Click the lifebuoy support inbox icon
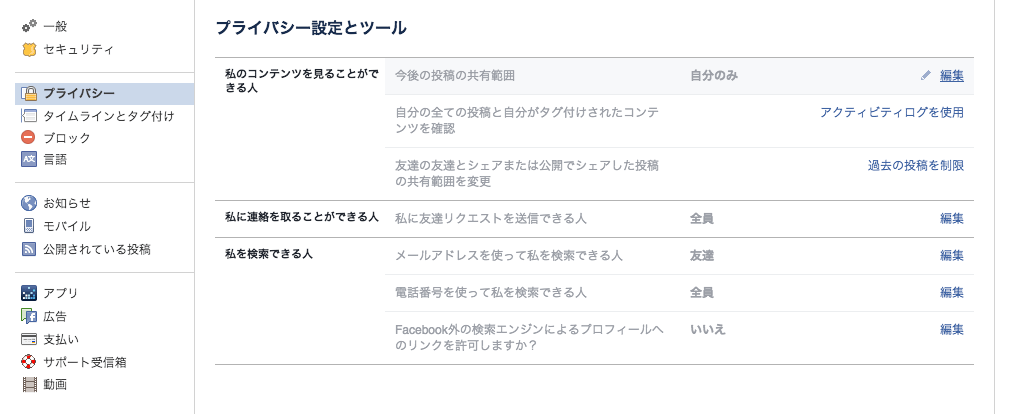 pyautogui.click(x=29, y=362)
